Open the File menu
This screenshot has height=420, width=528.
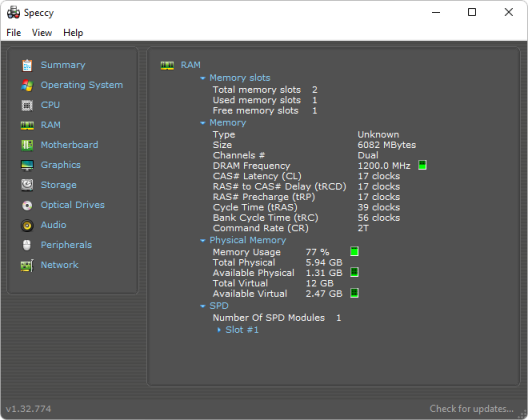[x=13, y=33]
